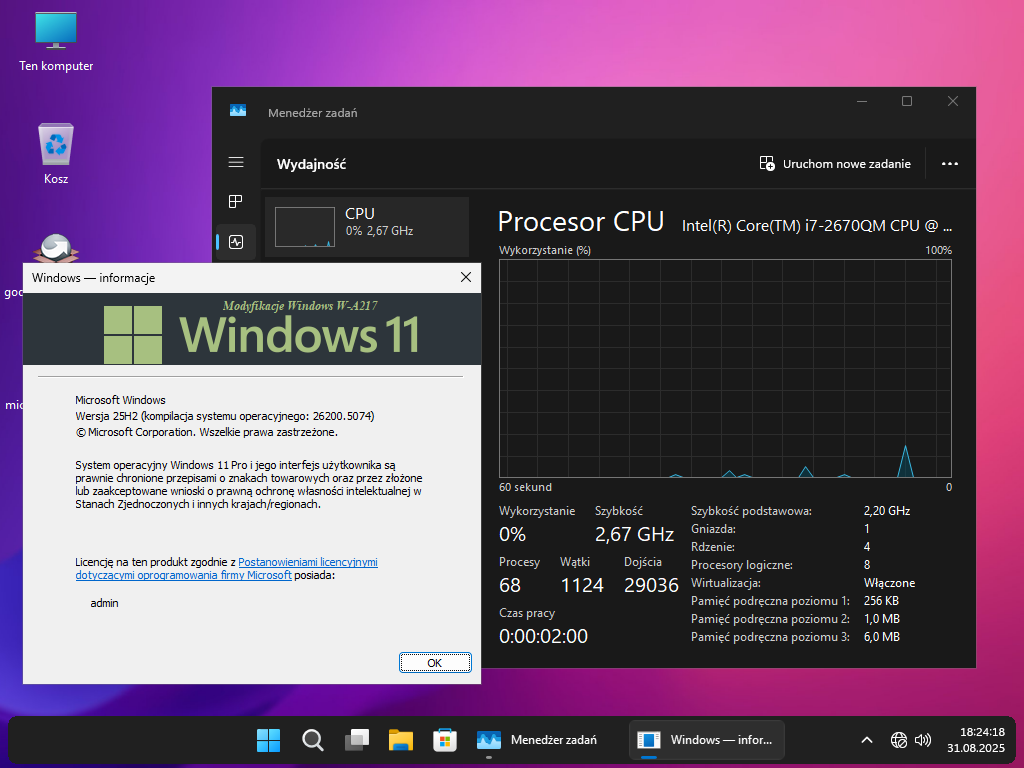
Task: Switch to Menedżer zadań taskbar button
Action: click(x=538, y=740)
